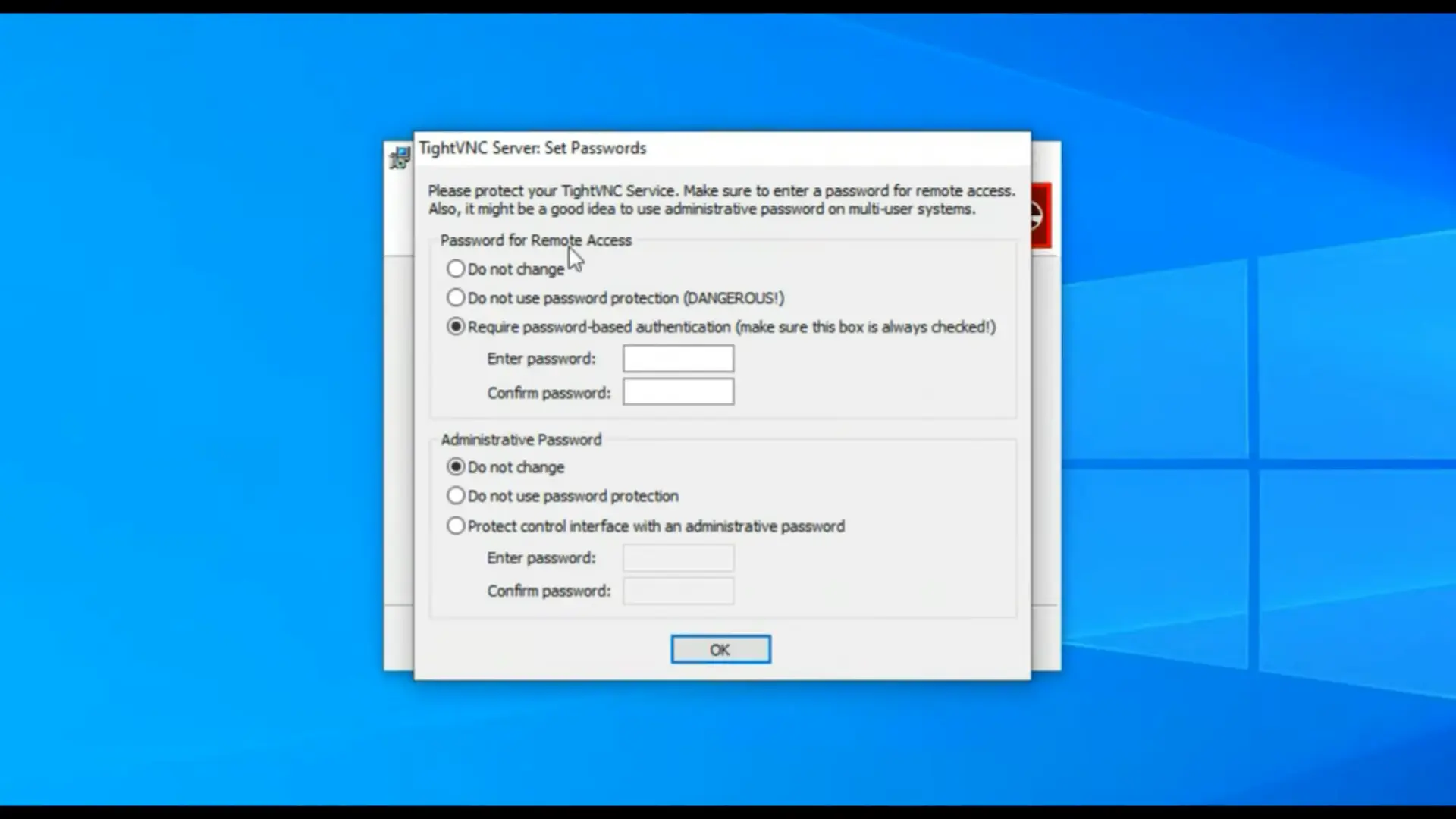Image resolution: width=1456 pixels, height=819 pixels.
Task: Select 'Do not use password protection (DANGEROUS!)'
Action: pos(456,297)
